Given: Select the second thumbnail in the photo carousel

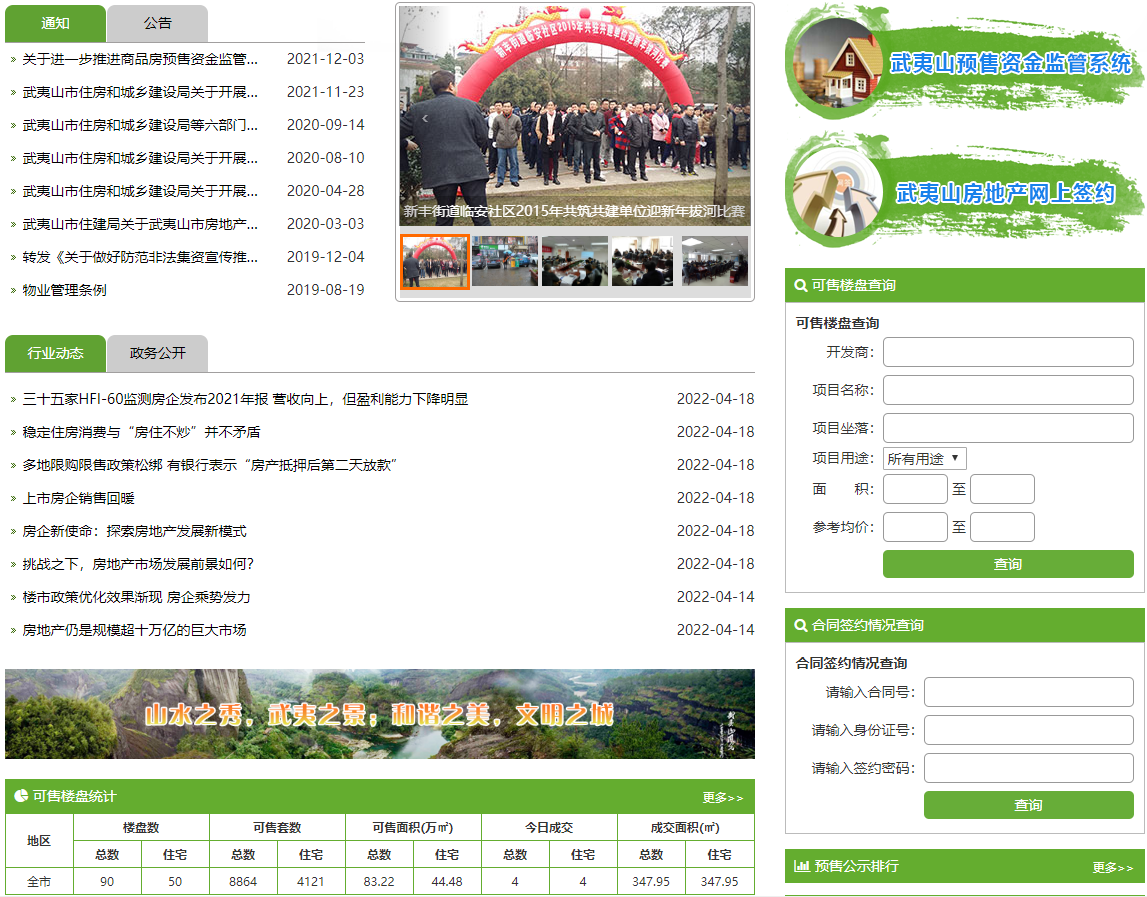Looking at the screenshot, I should point(505,261).
